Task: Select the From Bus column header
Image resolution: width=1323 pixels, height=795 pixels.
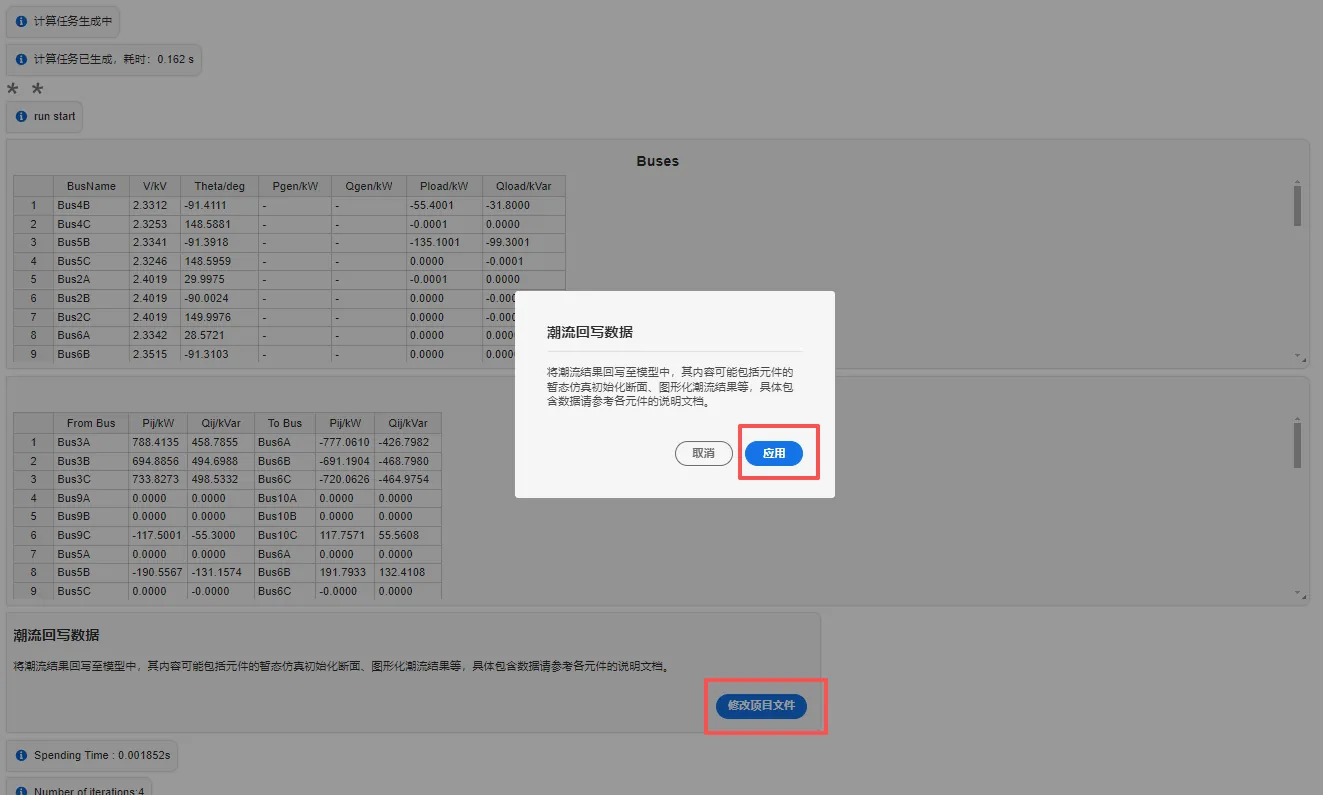Action: coord(91,423)
